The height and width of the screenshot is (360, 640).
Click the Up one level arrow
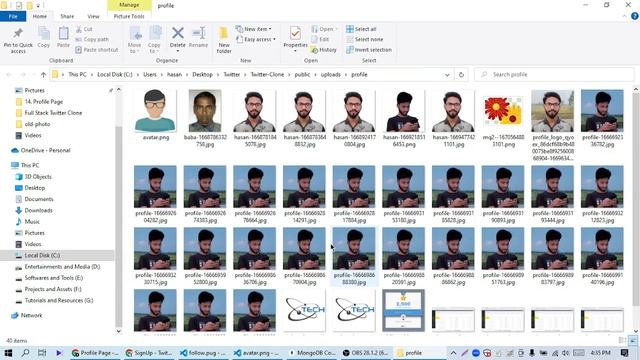point(43,75)
